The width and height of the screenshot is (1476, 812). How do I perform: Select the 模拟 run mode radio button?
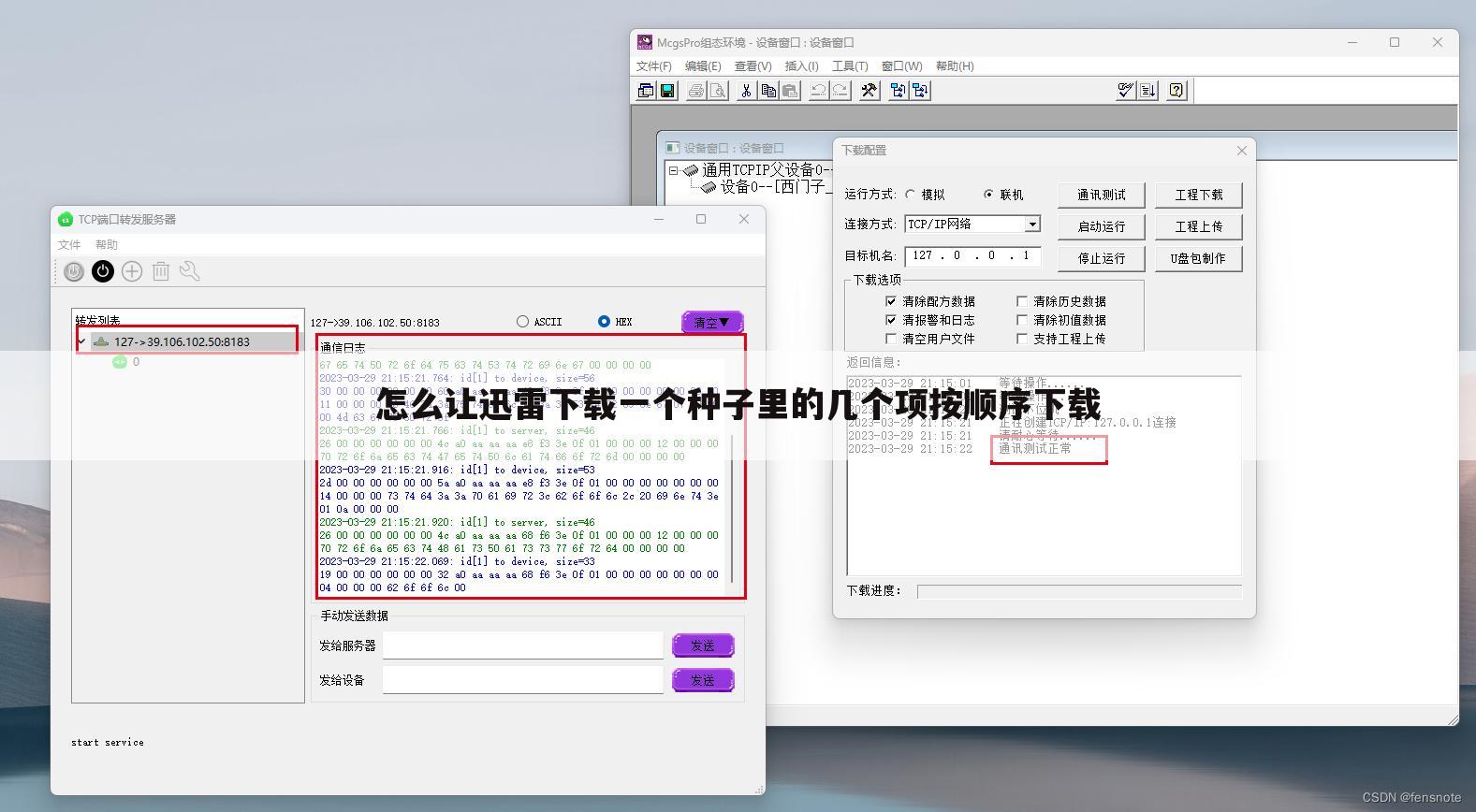[910, 195]
